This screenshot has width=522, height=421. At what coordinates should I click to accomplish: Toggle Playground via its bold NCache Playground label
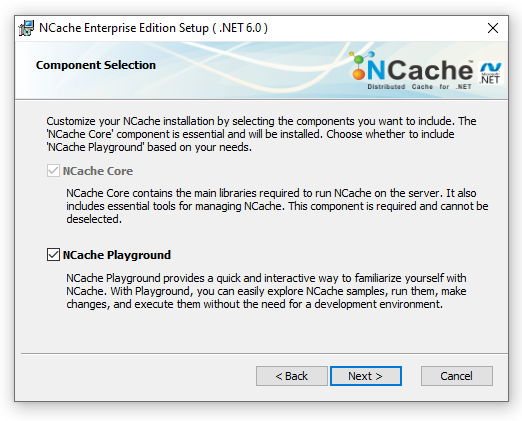pos(117,255)
